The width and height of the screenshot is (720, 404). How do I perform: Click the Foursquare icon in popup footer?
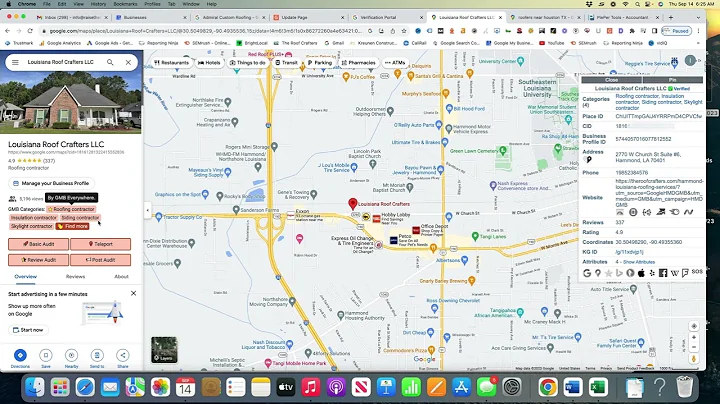point(685,273)
